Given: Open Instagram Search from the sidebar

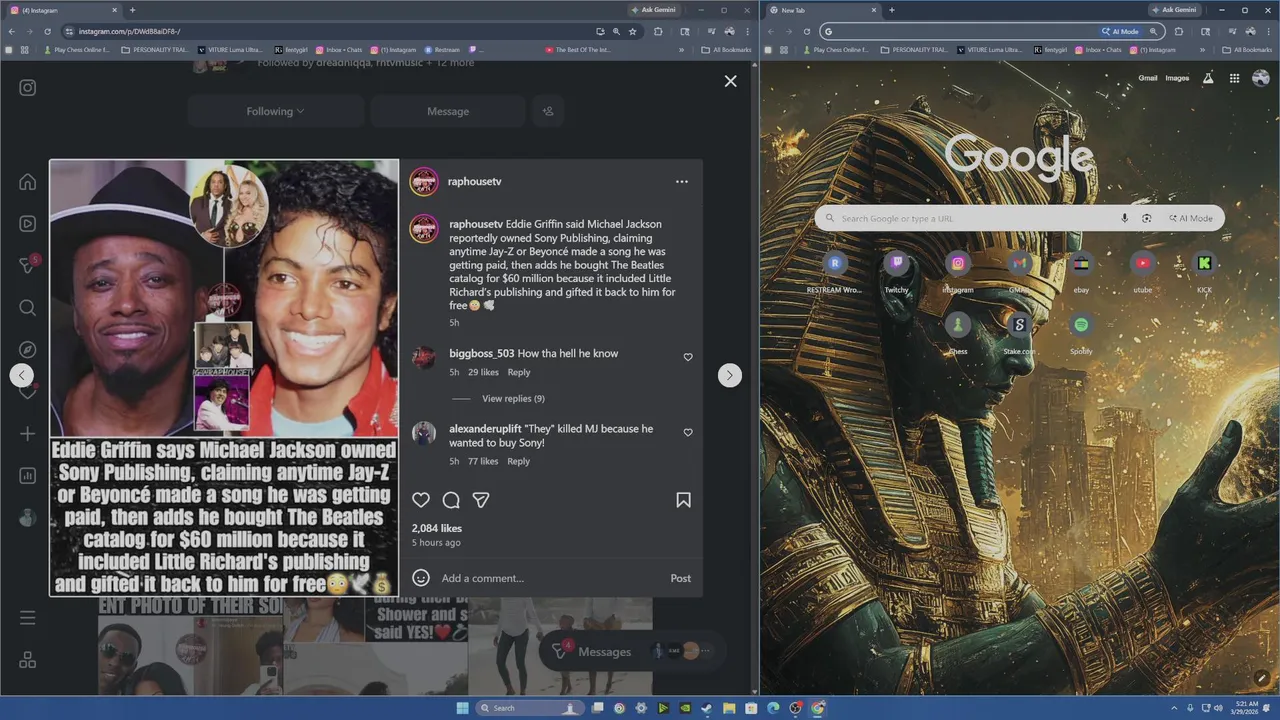Looking at the screenshot, I should point(28,308).
